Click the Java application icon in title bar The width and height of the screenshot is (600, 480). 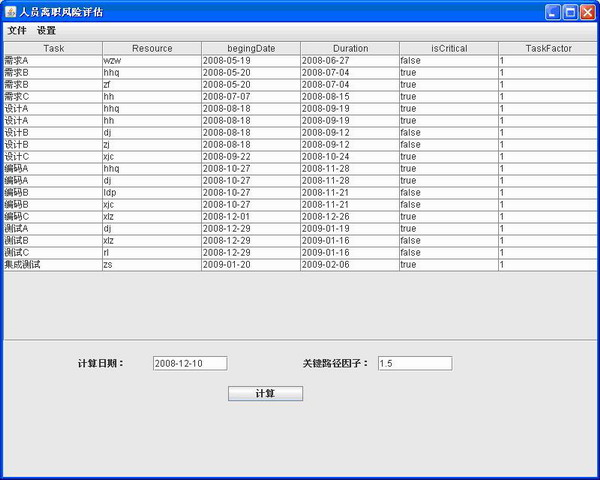point(11,12)
